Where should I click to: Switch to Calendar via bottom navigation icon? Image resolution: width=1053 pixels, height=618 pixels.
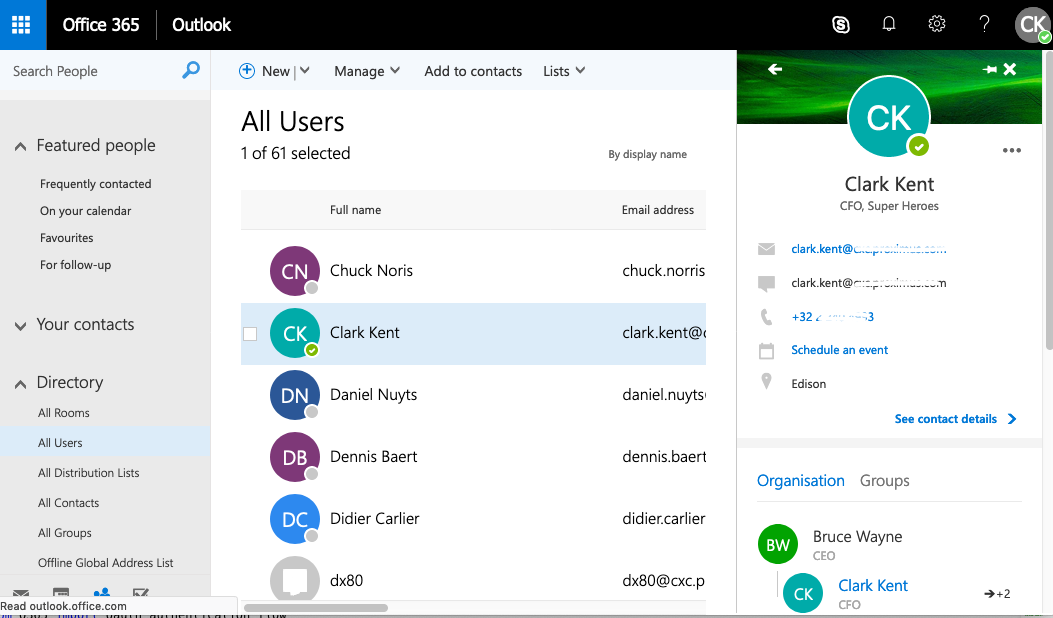[61, 592]
